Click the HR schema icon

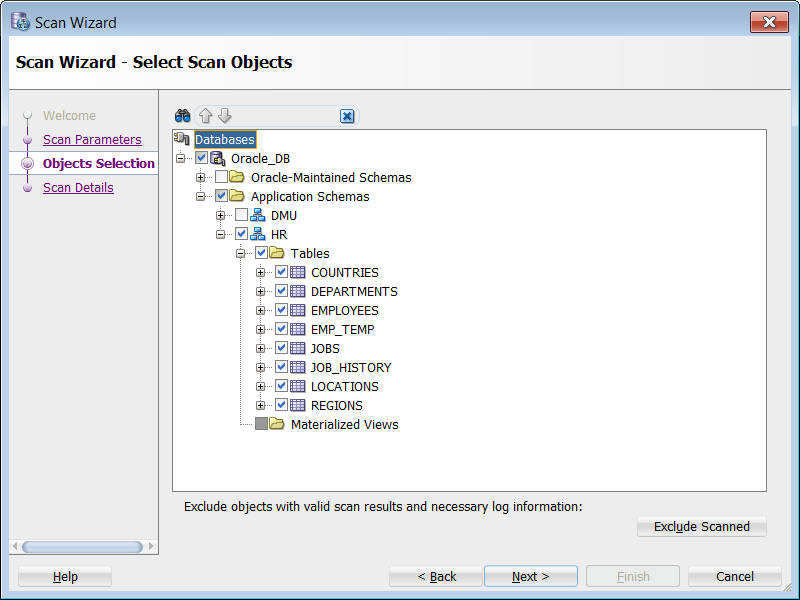click(258, 234)
